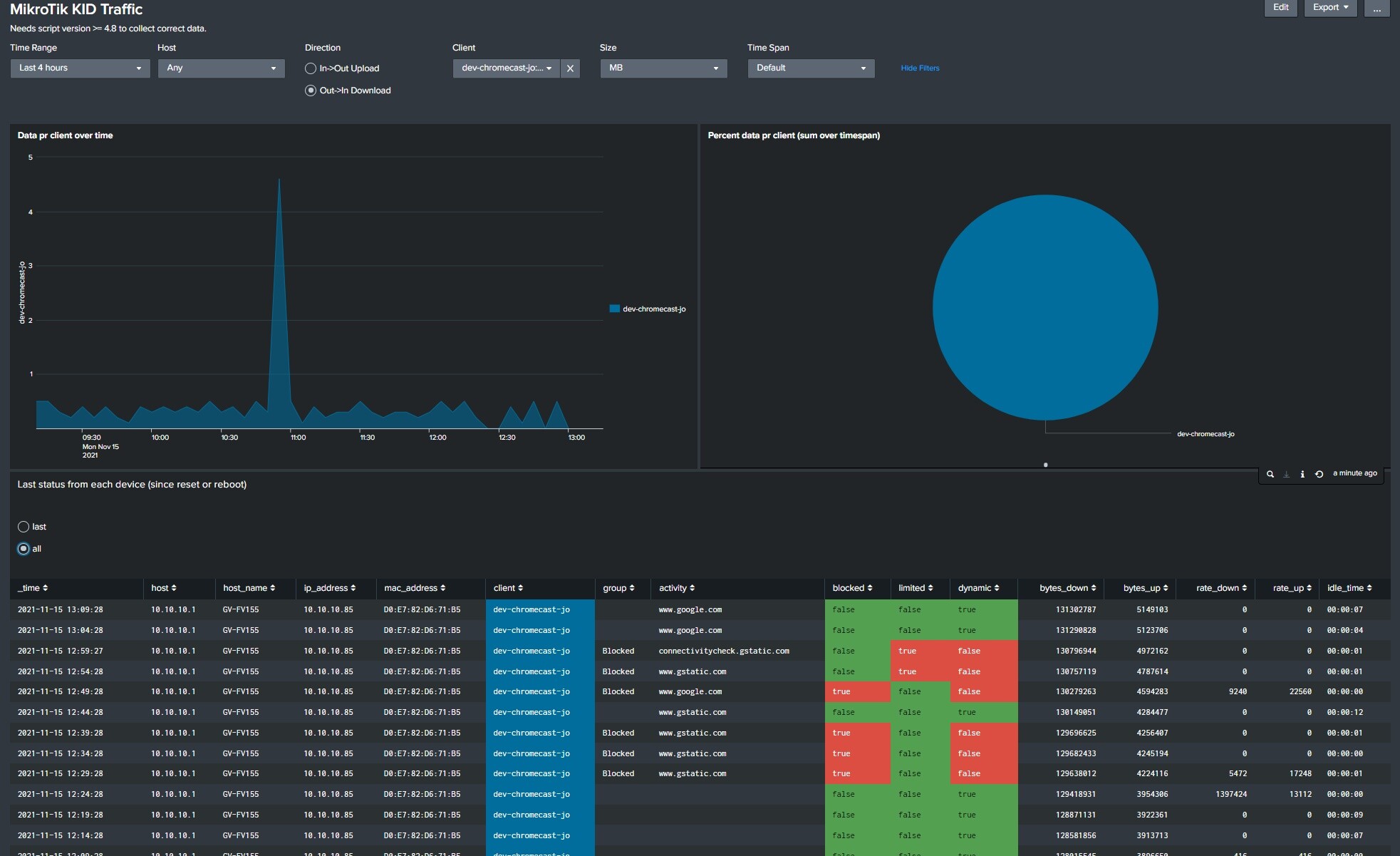Refresh panel with circular arrow icon
1400x856 pixels.
(1319, 474)
